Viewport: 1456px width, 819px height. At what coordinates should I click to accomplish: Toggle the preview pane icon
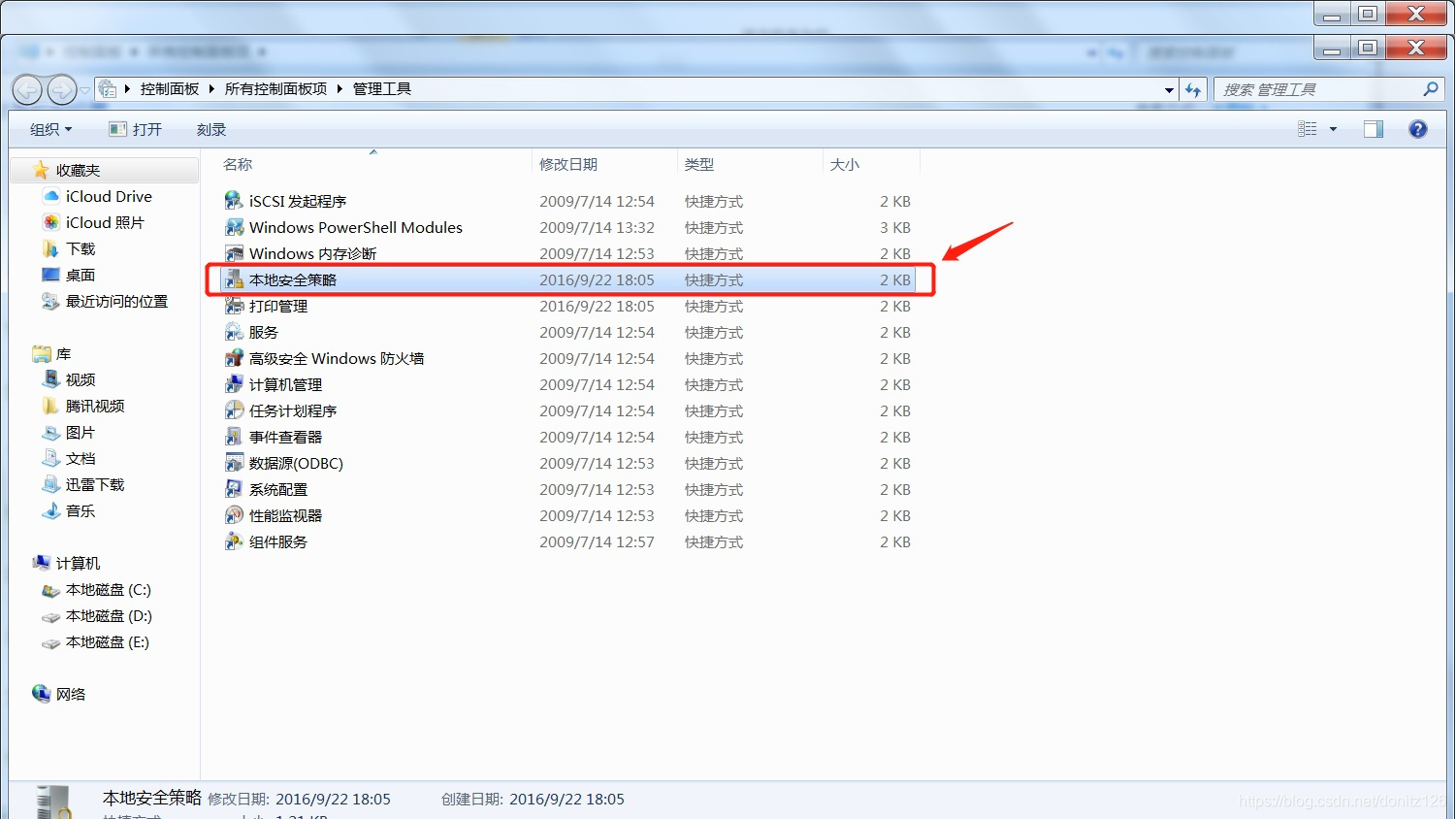[1373, 129]
